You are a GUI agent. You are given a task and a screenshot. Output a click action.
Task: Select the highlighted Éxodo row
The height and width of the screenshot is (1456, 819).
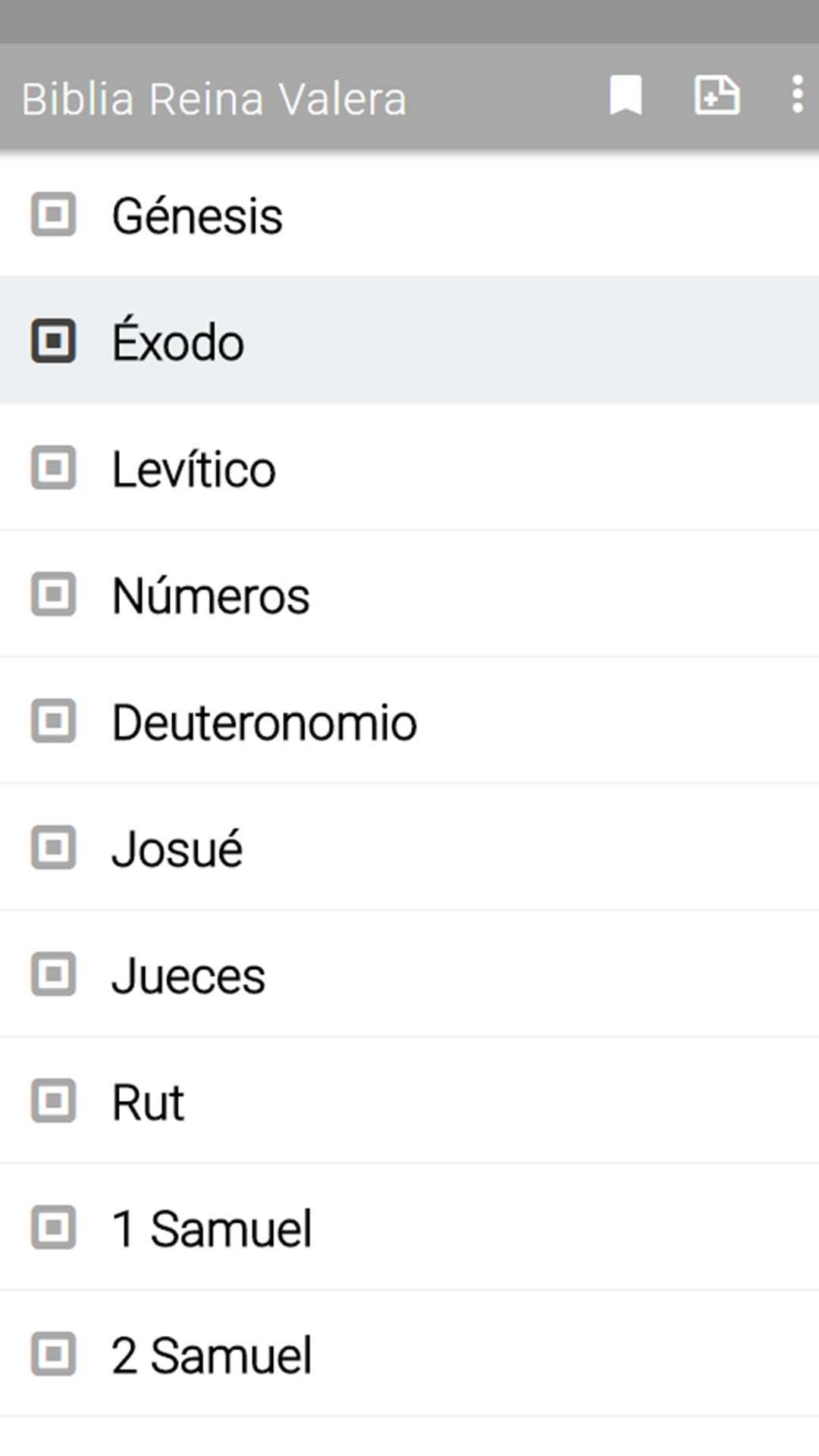tap(409, 340)
